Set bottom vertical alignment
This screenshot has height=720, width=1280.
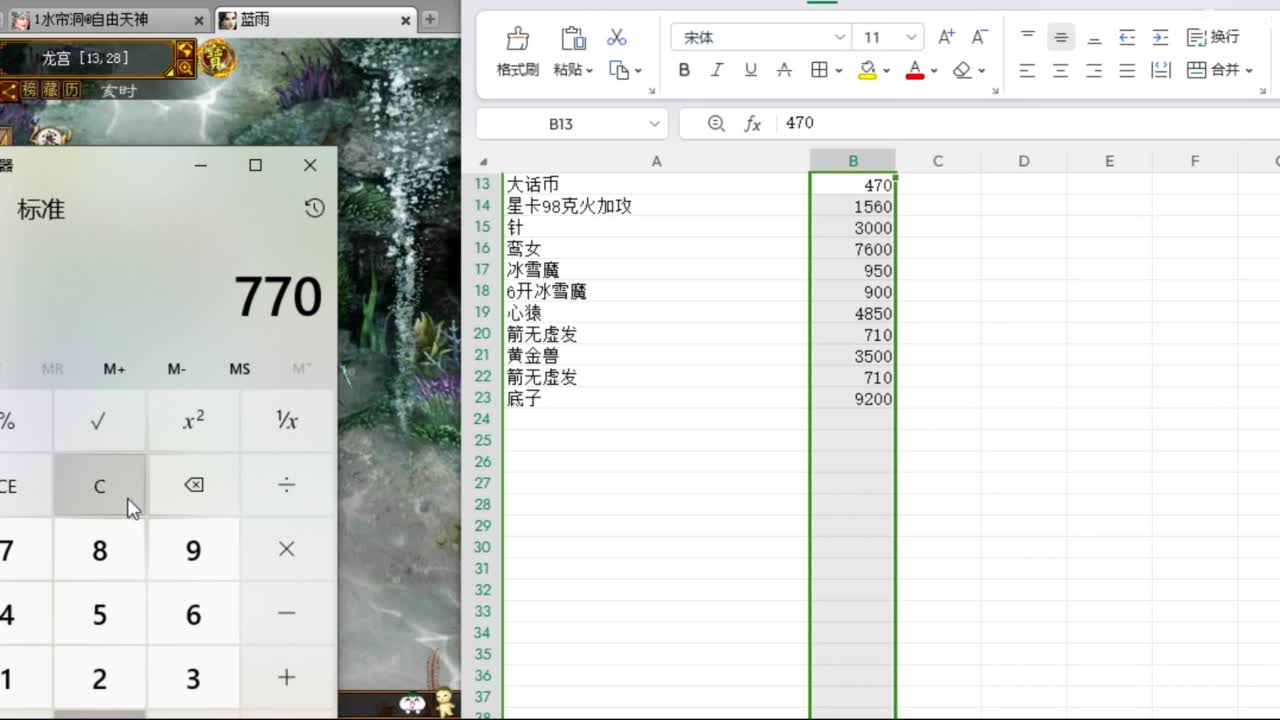pyautogui.click(x=1094, y=38)
